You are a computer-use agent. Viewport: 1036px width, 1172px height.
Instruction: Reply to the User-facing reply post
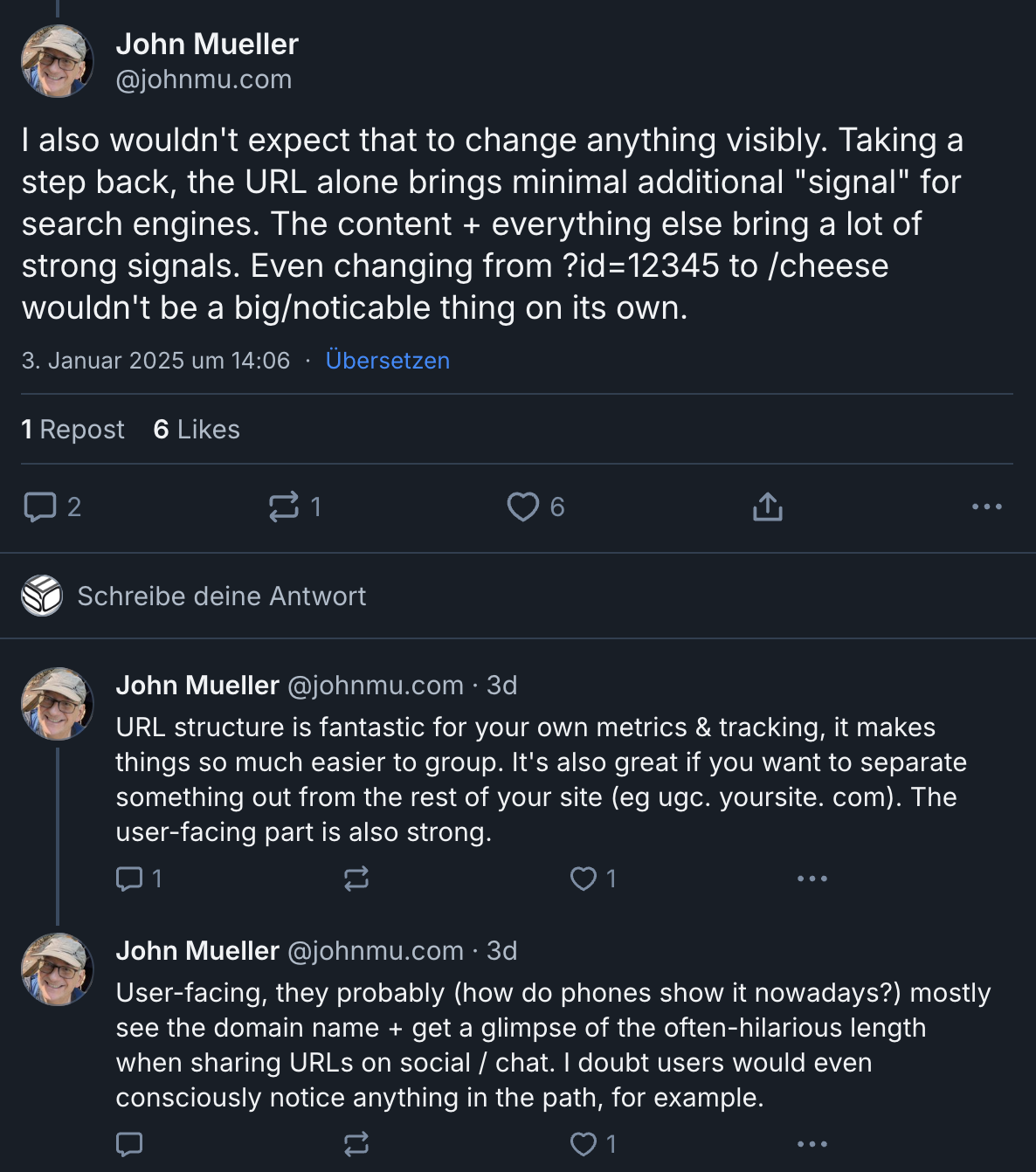(129, 1144)
